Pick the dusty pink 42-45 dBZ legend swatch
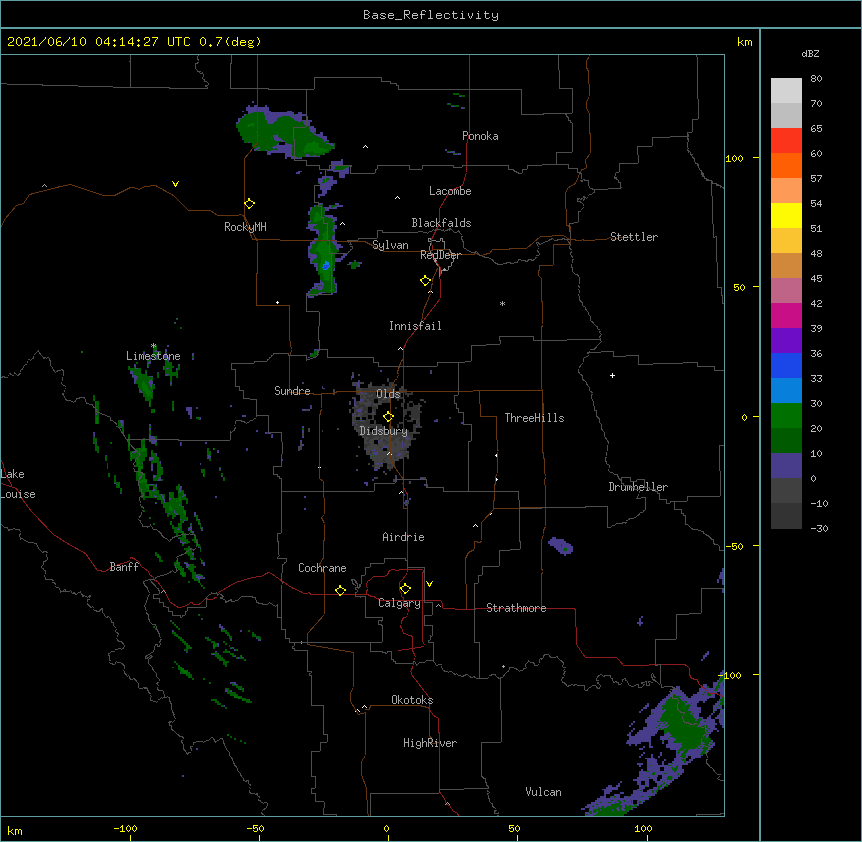Image resolution: width=862 pixels, height=842 pixels. [x=786, y=291]
